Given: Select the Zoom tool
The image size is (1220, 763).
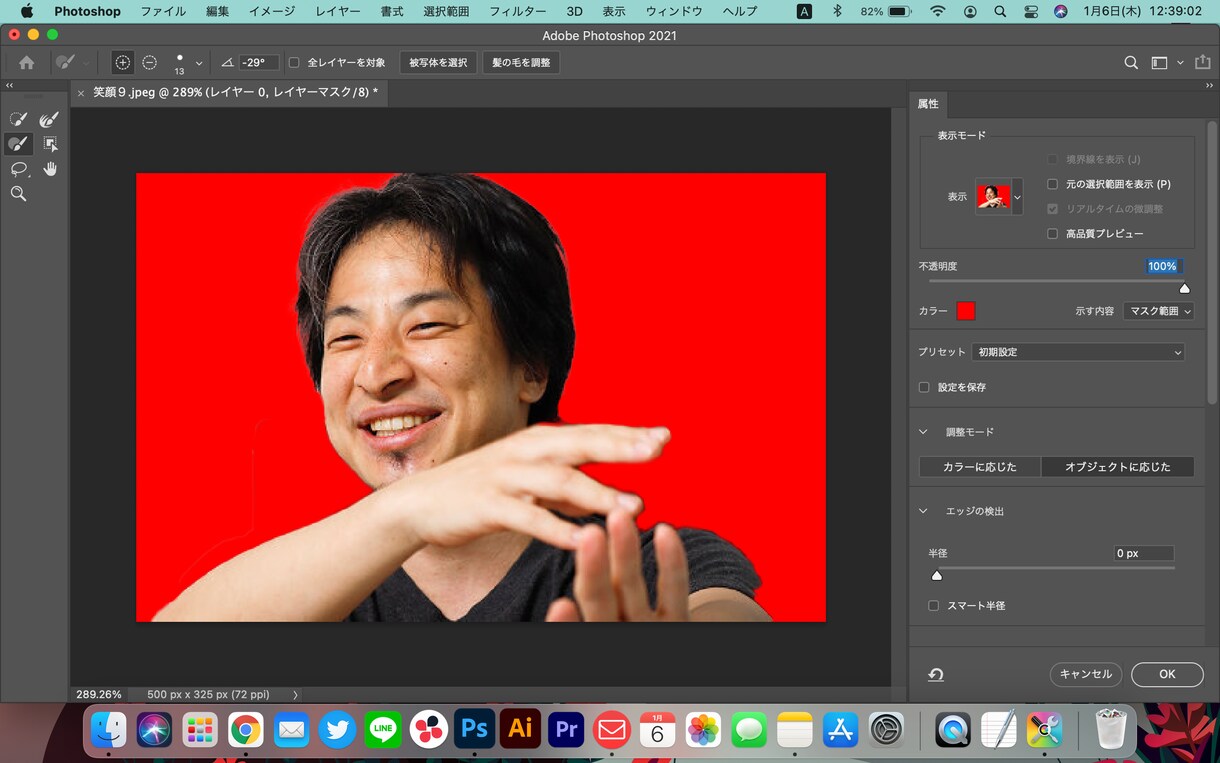Looking at the screenshot, I should pos(19,194).
